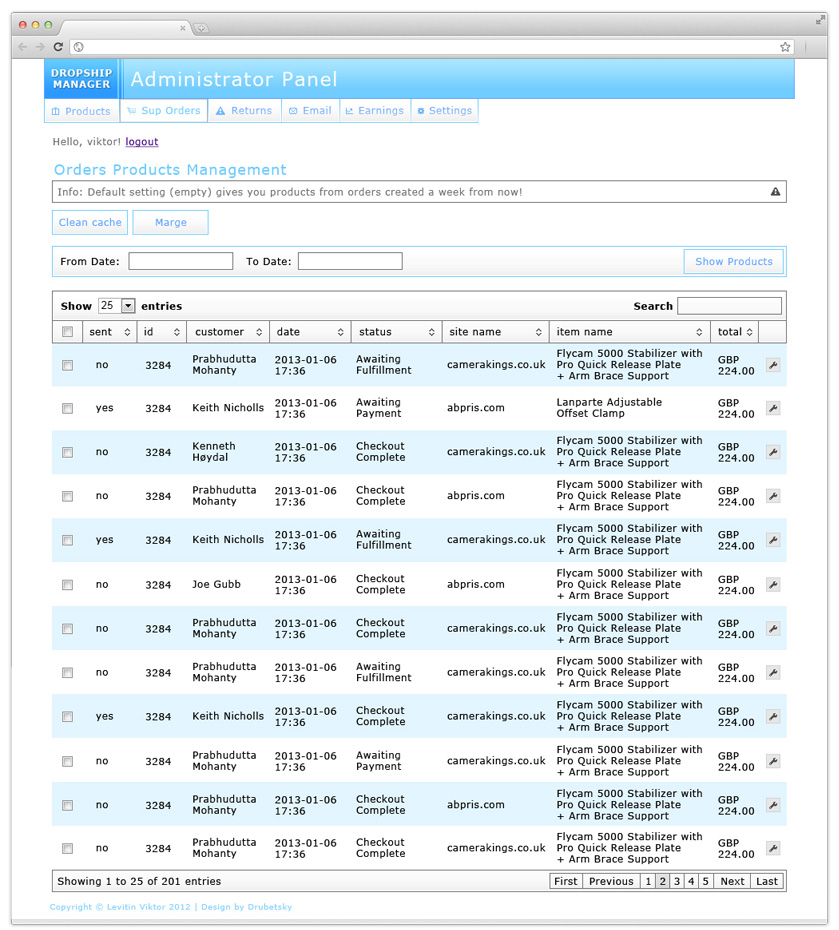Image resolution: width=839 pixels, height=930 pixels.
Task: Click the Sup Orders cart icon
Action: click(130, 110)
